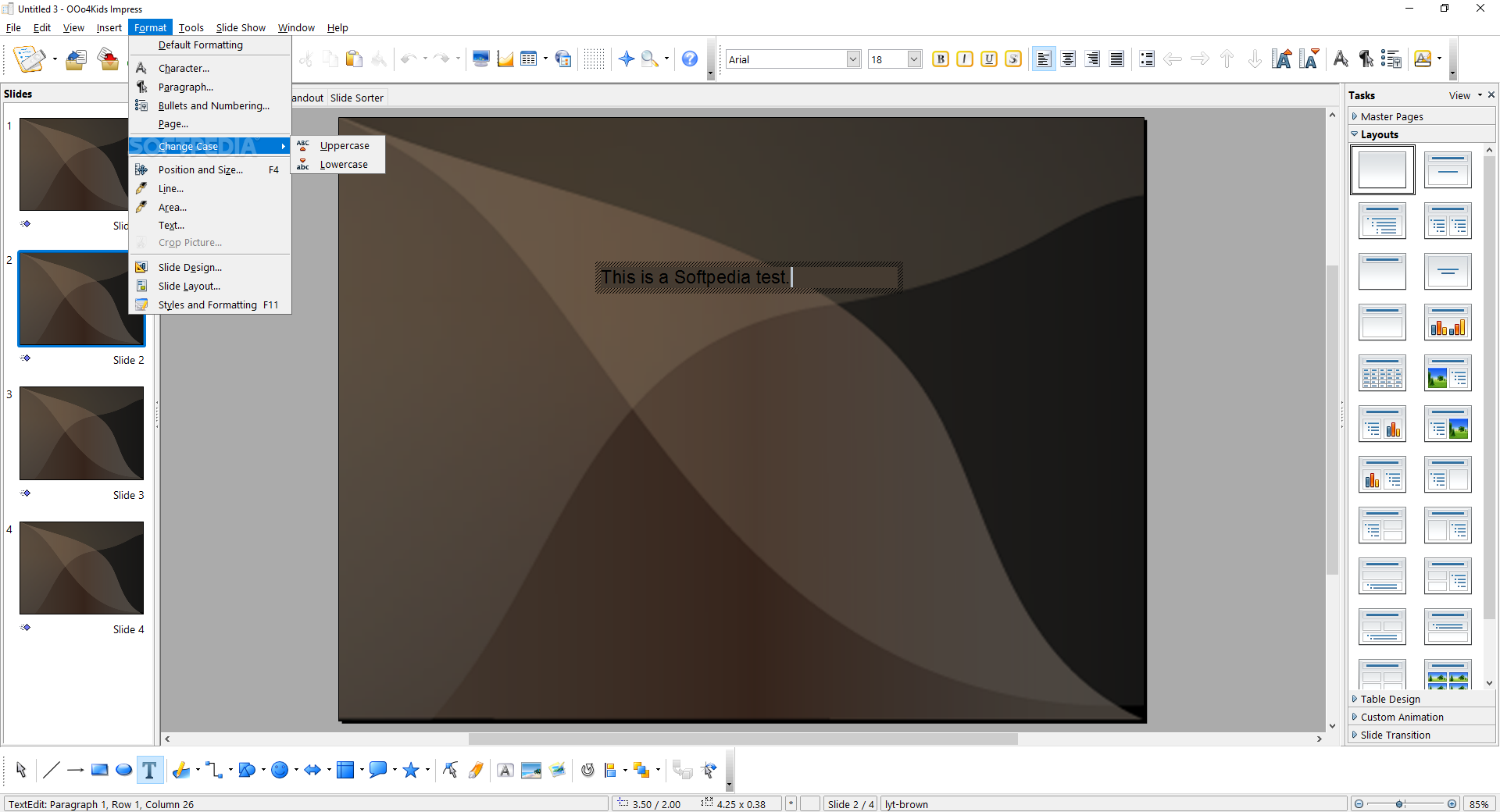Open the Navigator star icon

pos(626,59)
